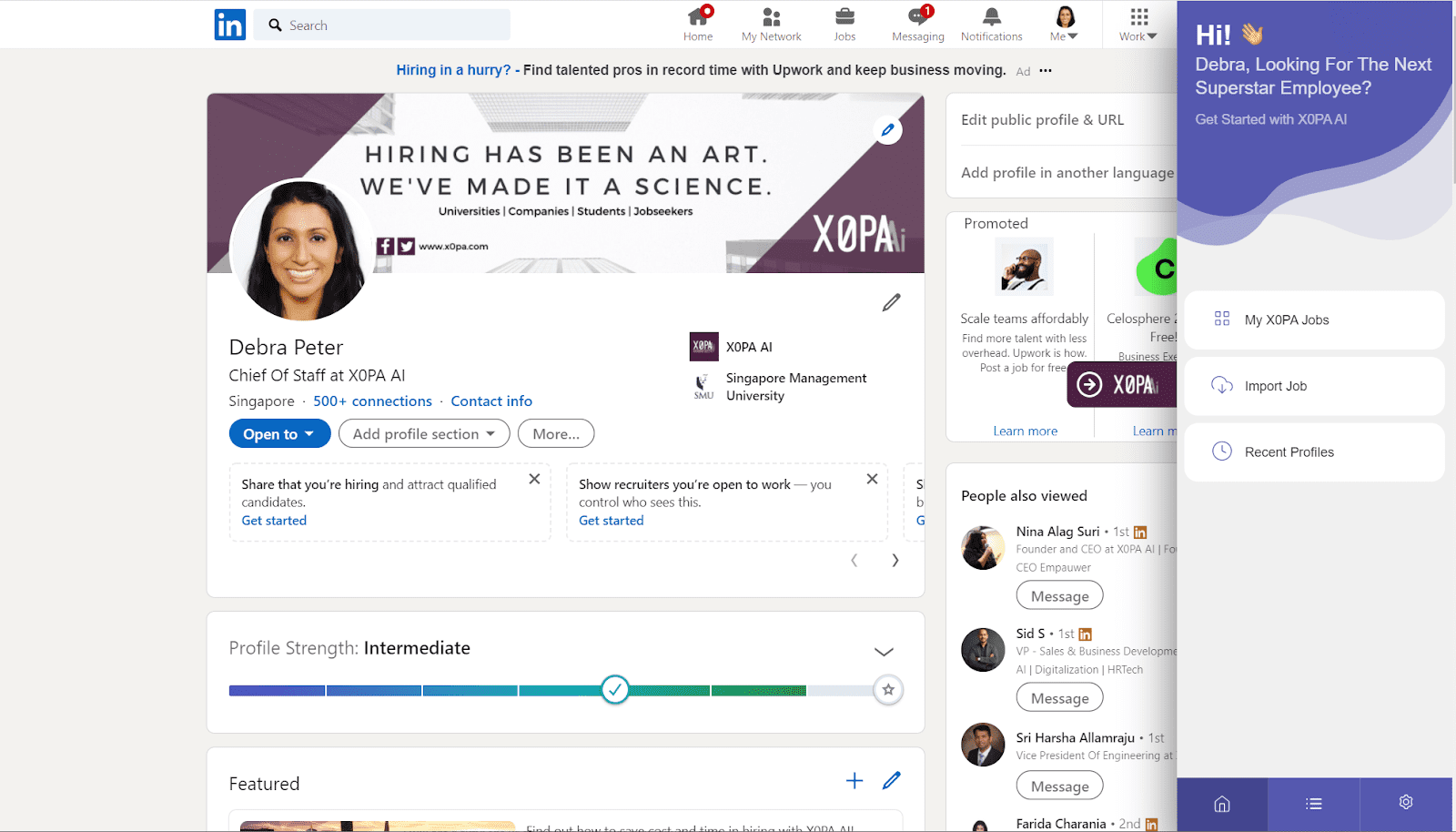Click the Facebook icon on the banner
This screenshot has height=832, width=1456.
point(386,246)
